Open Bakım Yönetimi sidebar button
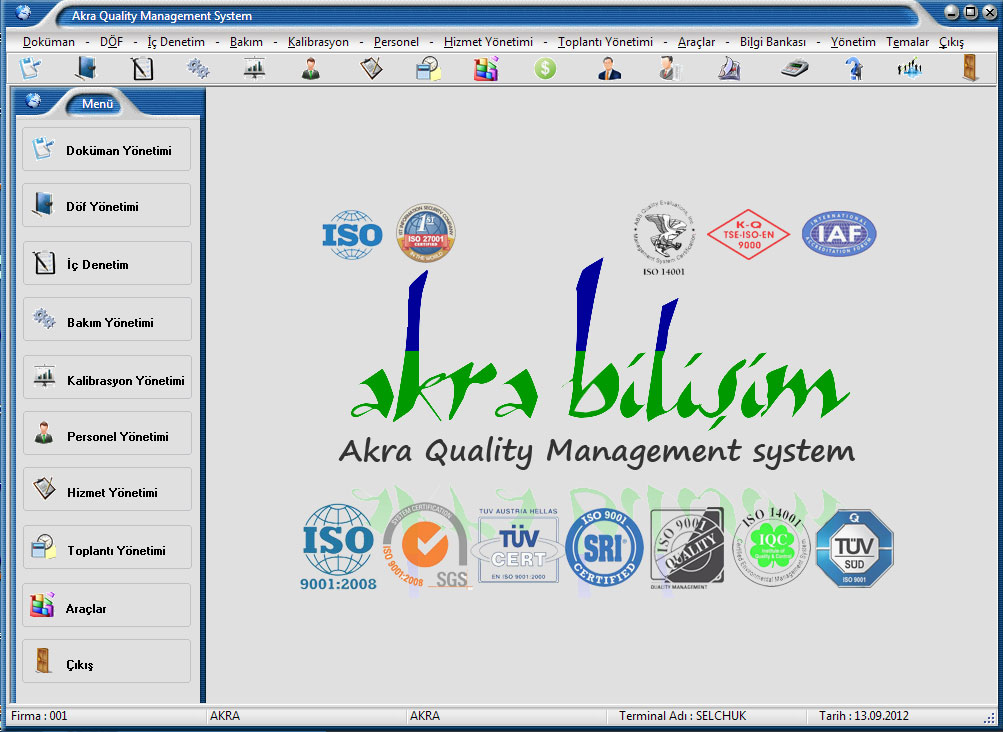1003x732 pixels. tap(107, 319)
